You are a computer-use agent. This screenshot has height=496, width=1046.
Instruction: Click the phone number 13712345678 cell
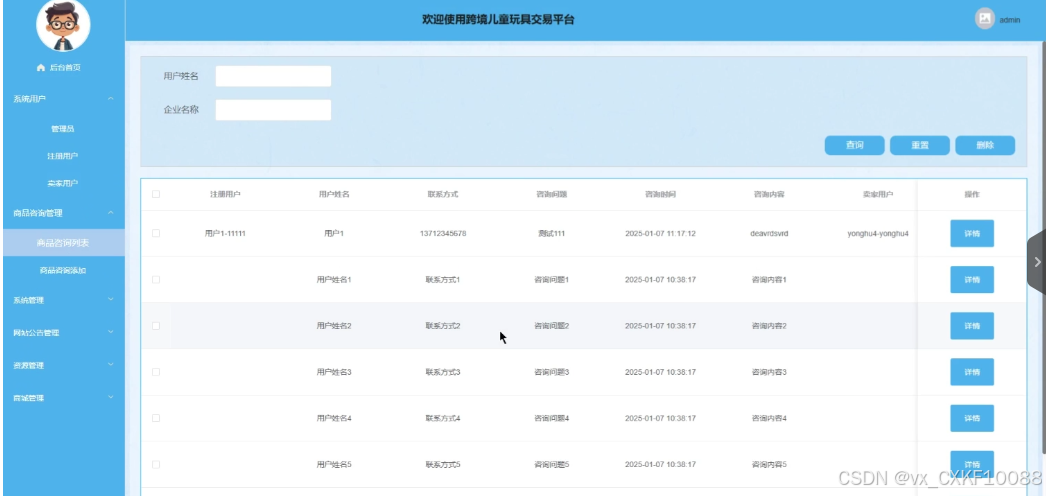[x=443, y=233]
